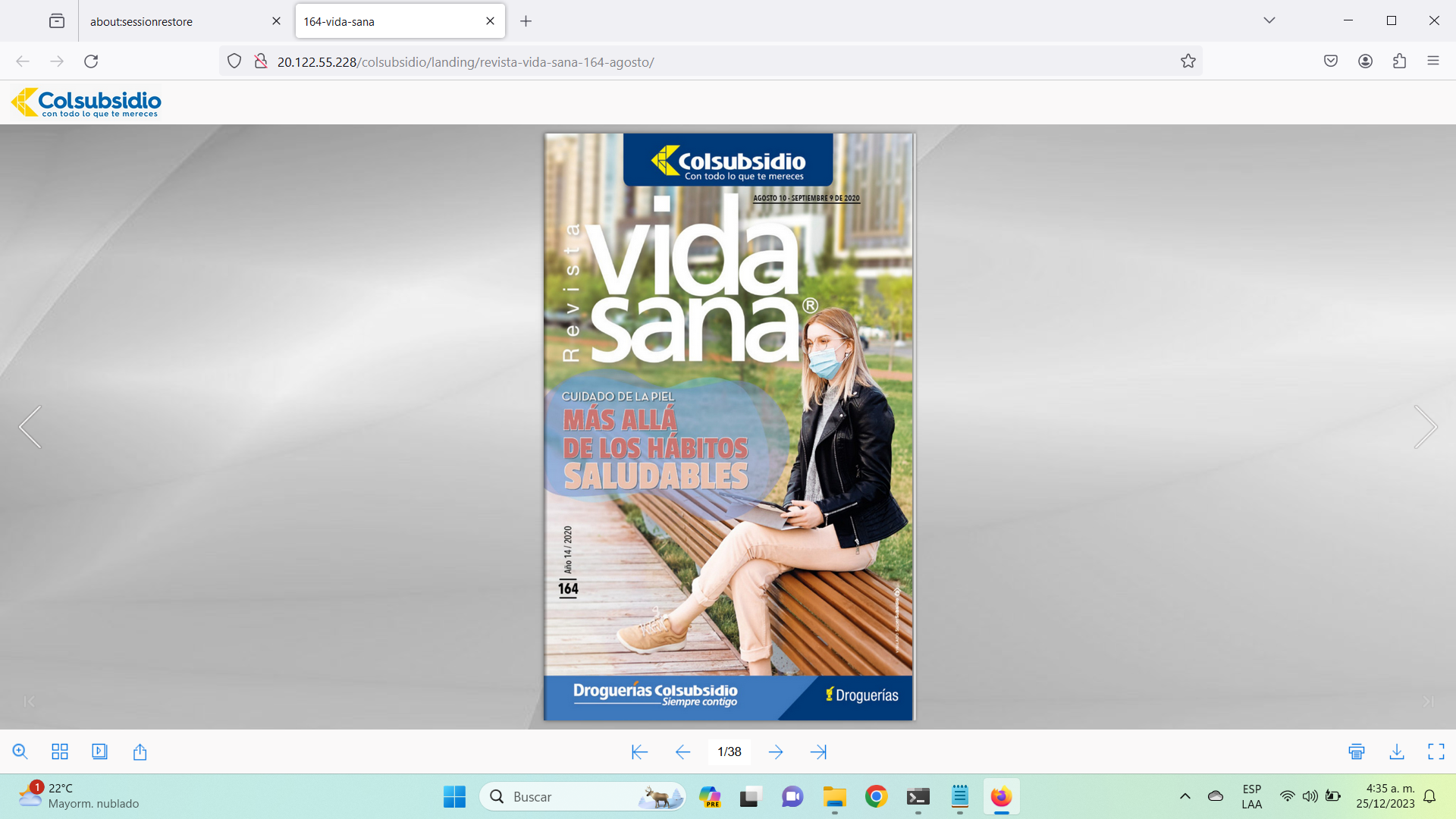Click the page number field 1/38
1456x819 pixels.
pyautogui.click(x=729, y=752)
